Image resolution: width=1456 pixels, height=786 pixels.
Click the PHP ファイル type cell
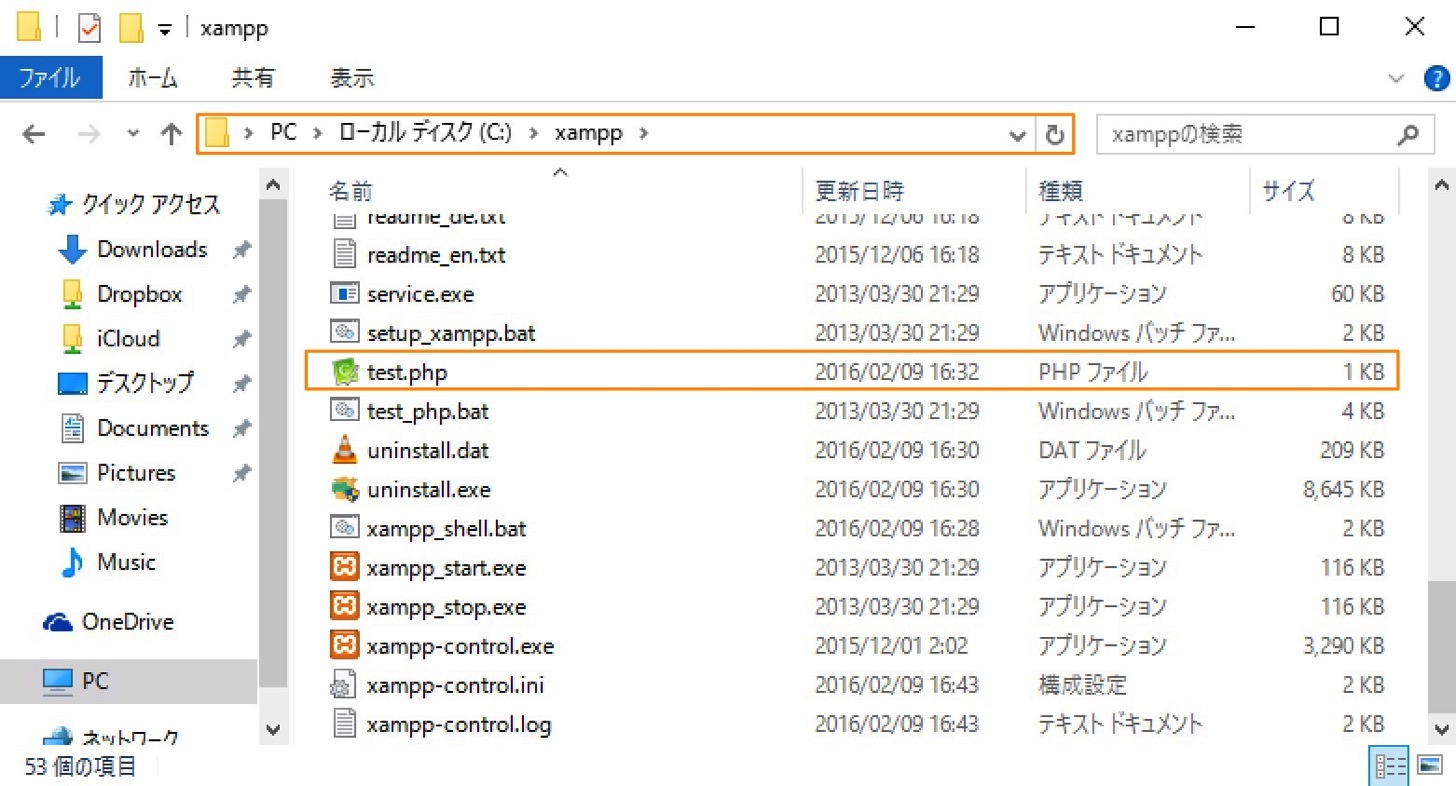click(1093, 372)
